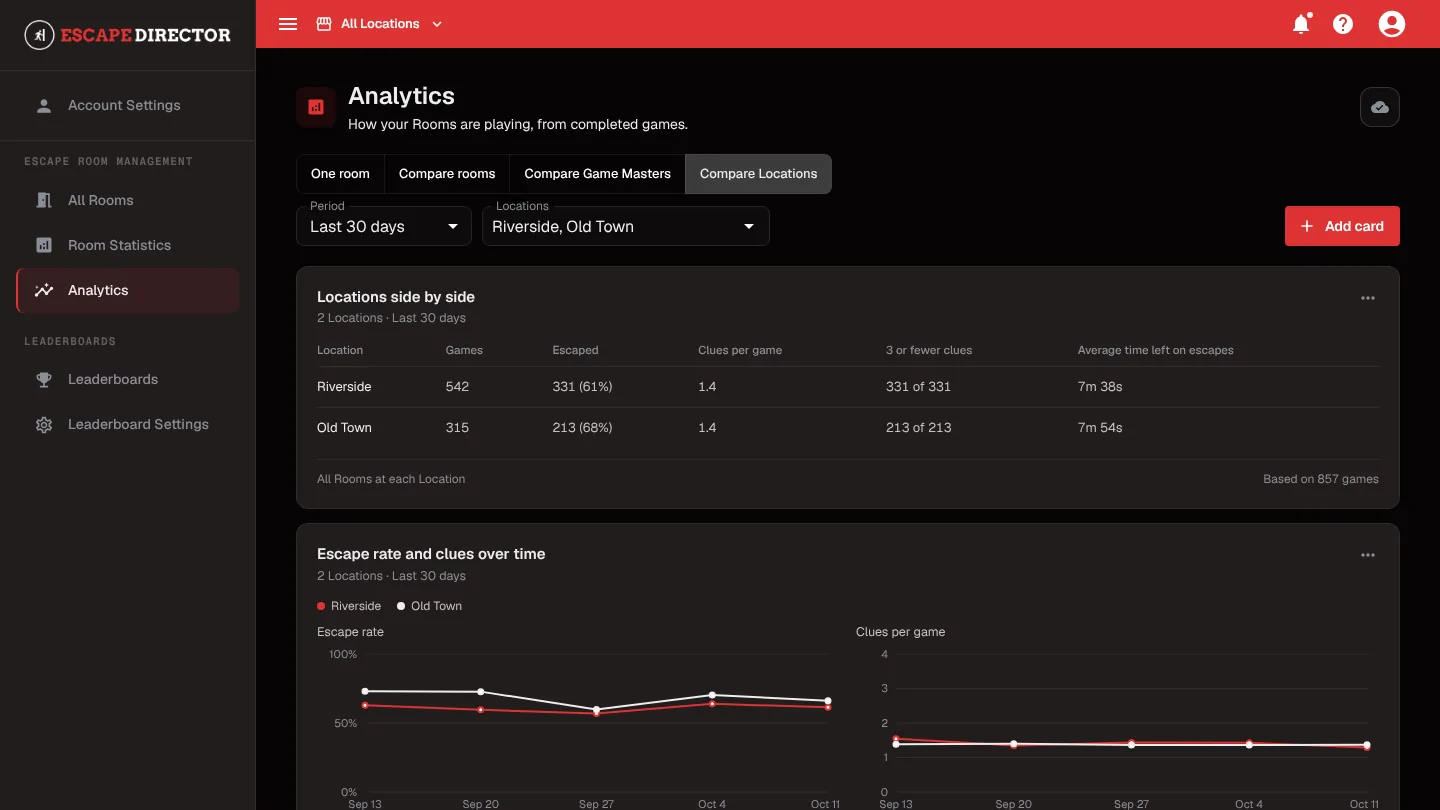Viewport: 1440px width, 810px height.
Task: Open the user account avatar menu
Action: (x=1392, y=24)
